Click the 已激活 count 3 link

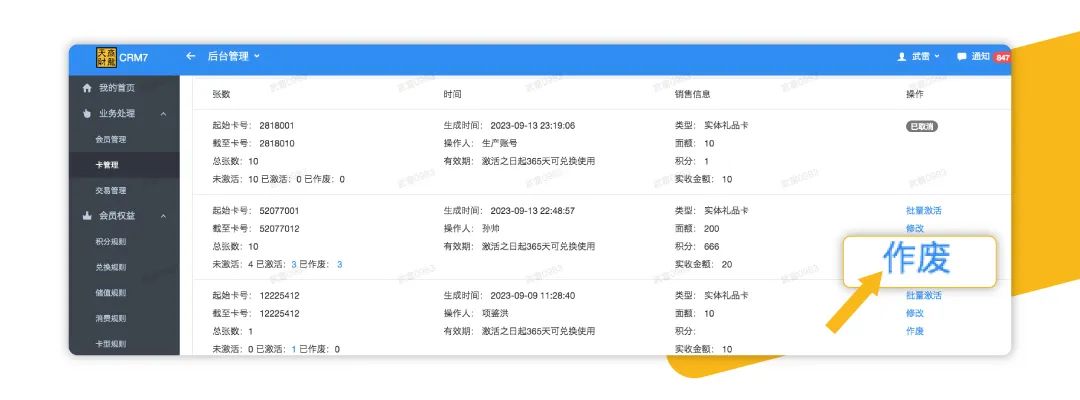point(294,264)
